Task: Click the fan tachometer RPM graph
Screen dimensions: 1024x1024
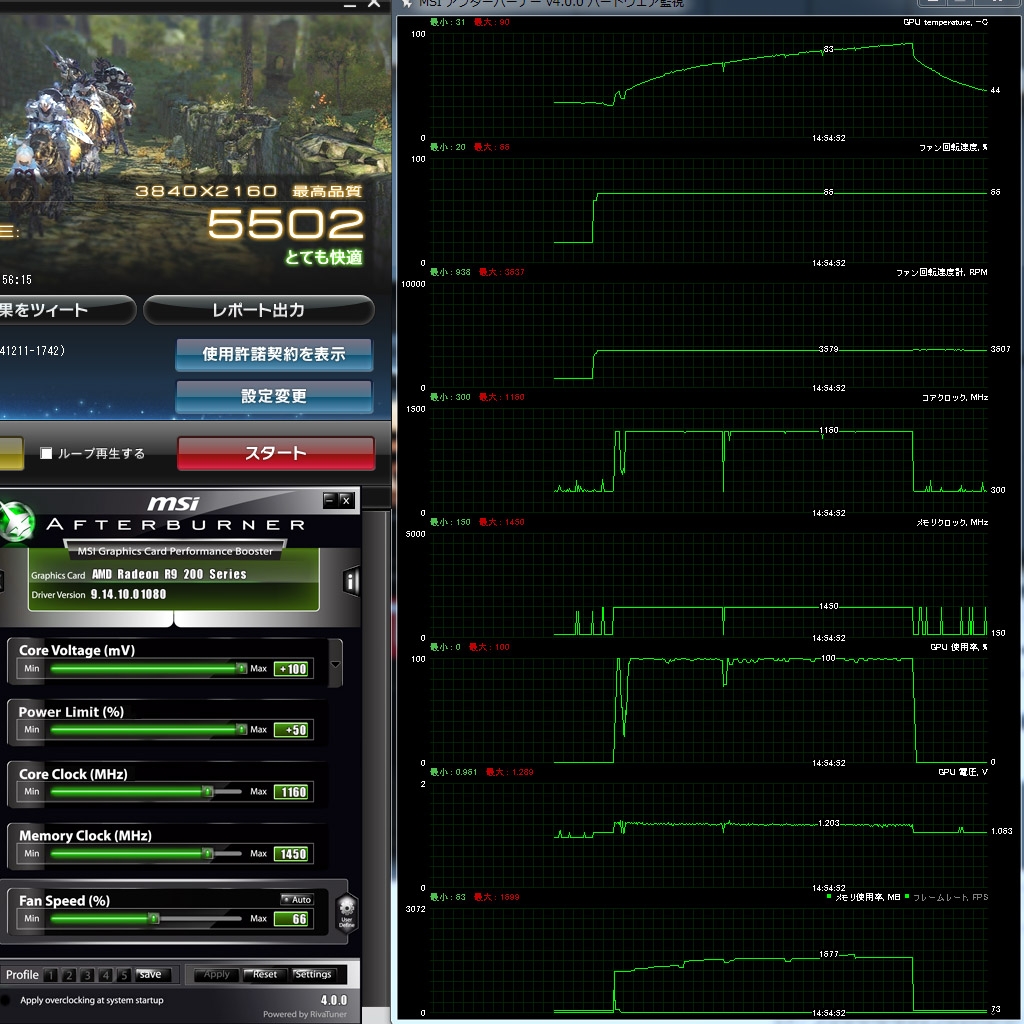Action: 707,334
